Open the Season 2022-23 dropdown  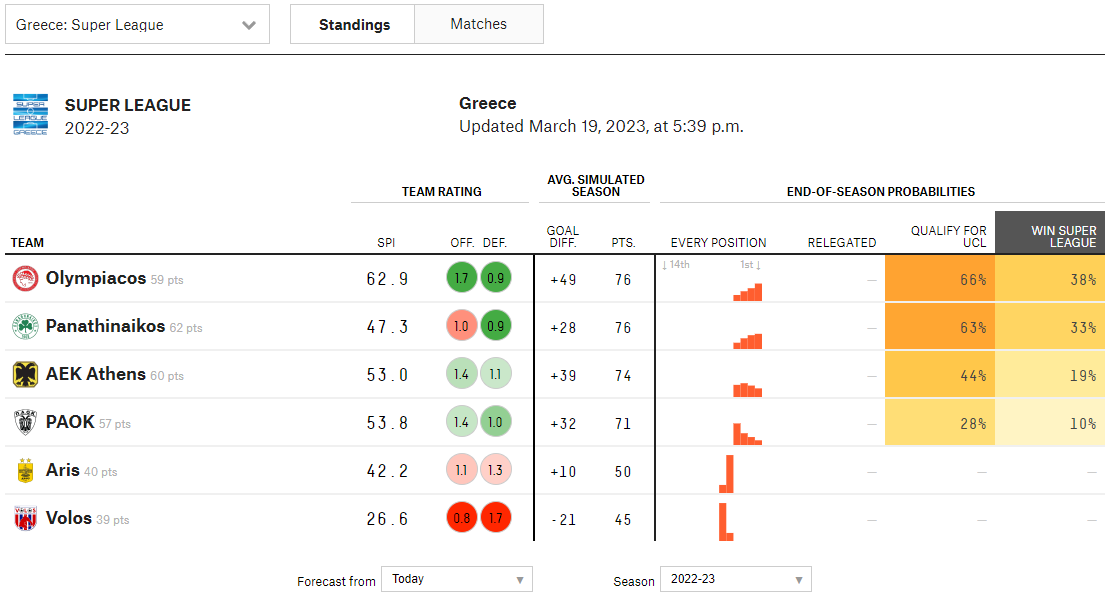[x=736, y=579]
